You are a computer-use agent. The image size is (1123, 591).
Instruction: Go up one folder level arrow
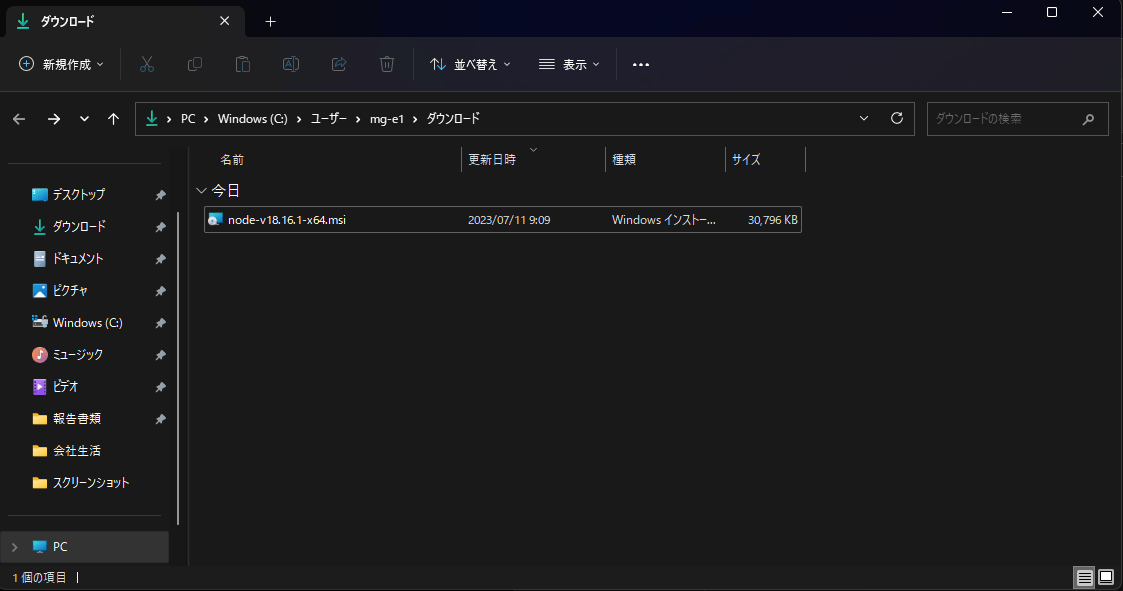113,119
